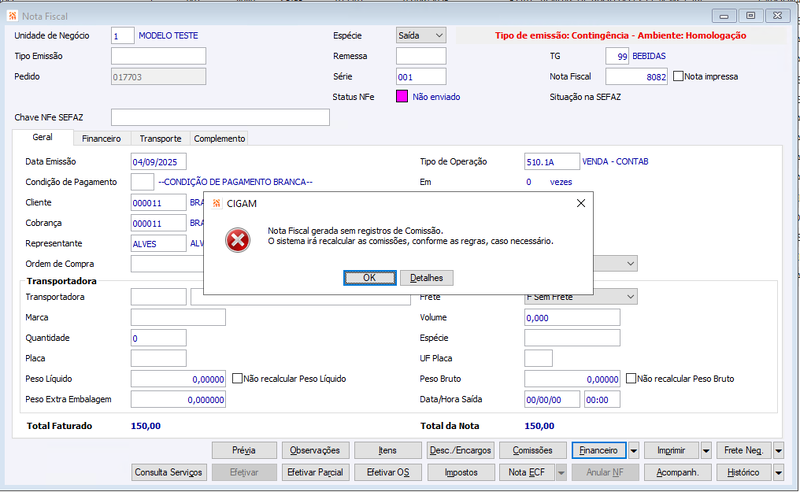Open Detalhes of the error message

tap(427, 278)
